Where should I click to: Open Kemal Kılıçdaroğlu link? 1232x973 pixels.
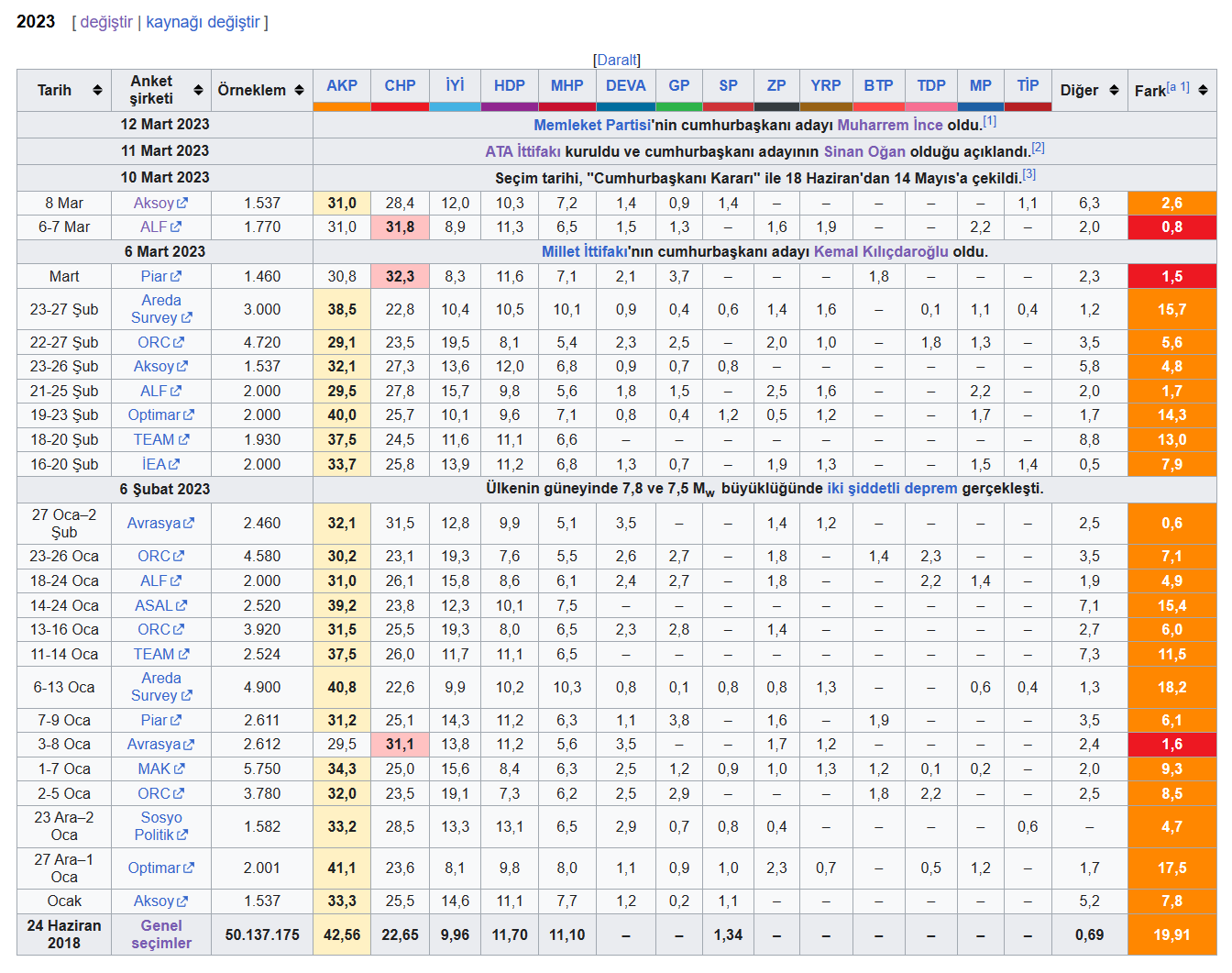point(881,251)
